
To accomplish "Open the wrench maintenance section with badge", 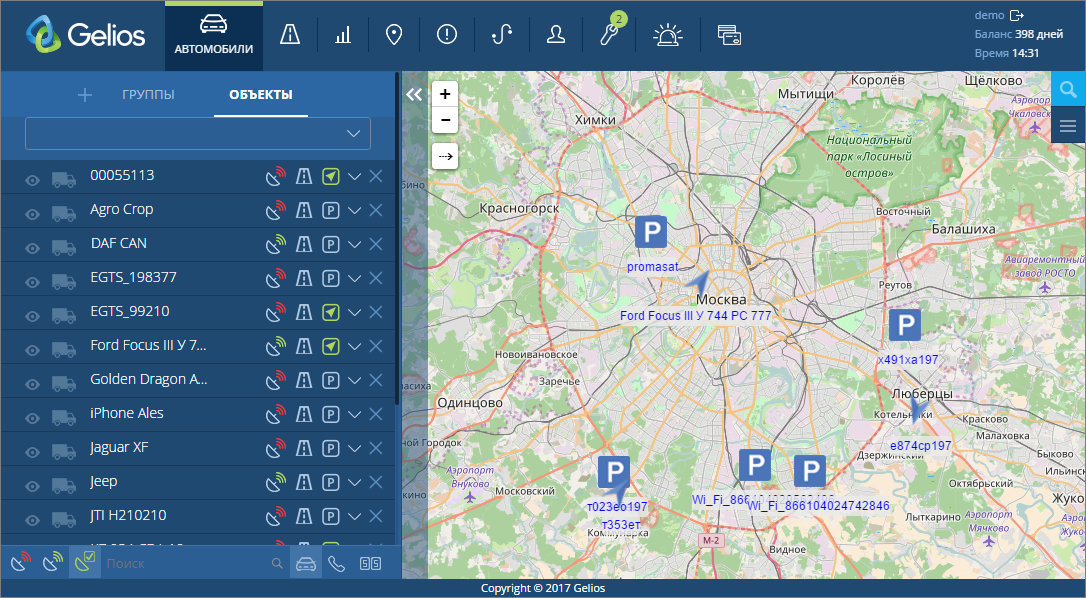I will [x=609, y=35].
